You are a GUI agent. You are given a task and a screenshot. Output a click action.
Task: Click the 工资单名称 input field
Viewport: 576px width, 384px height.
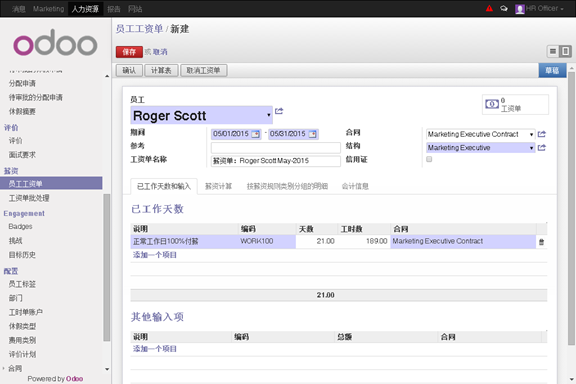276,161
